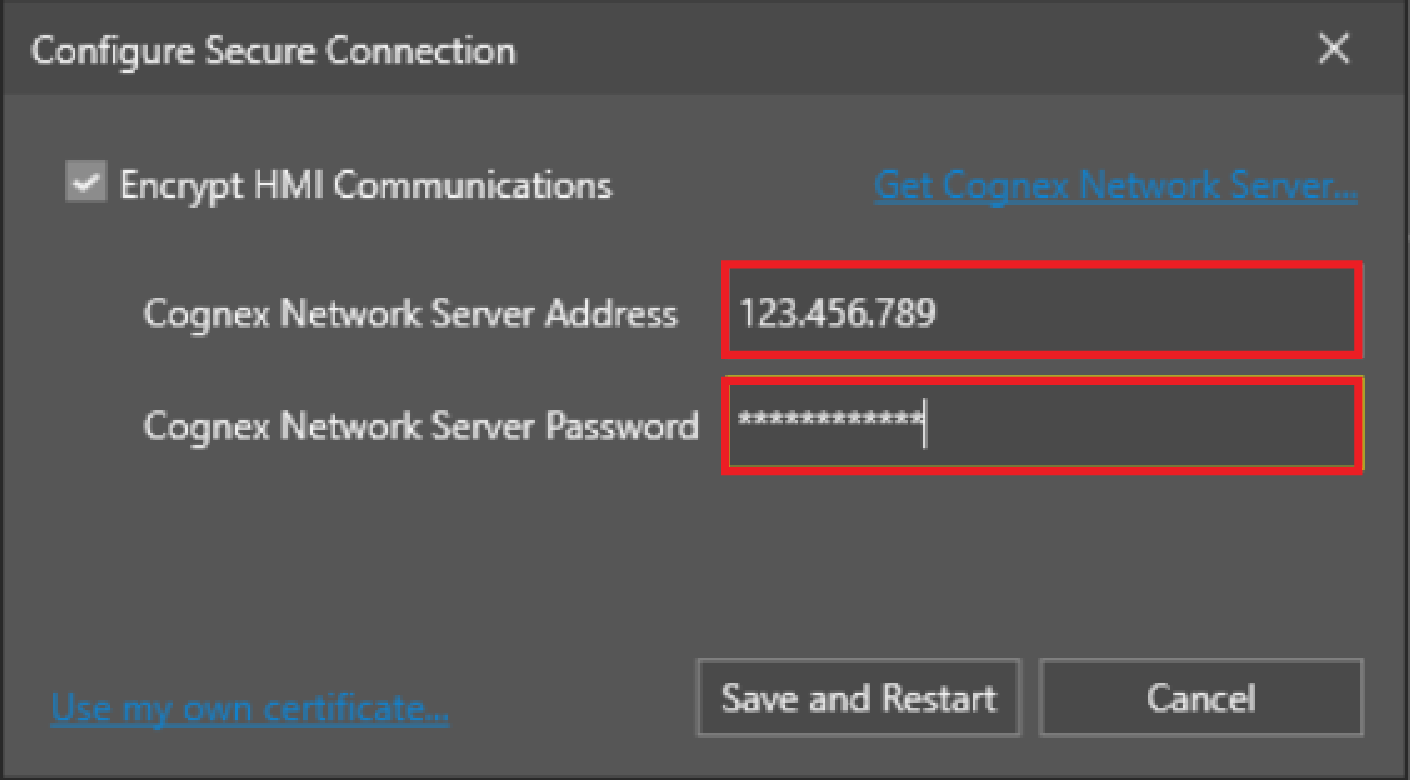The image size is (1411, 781).
Task: Click the Encrypt HMI Communications label text
Action: coord(365,186)
